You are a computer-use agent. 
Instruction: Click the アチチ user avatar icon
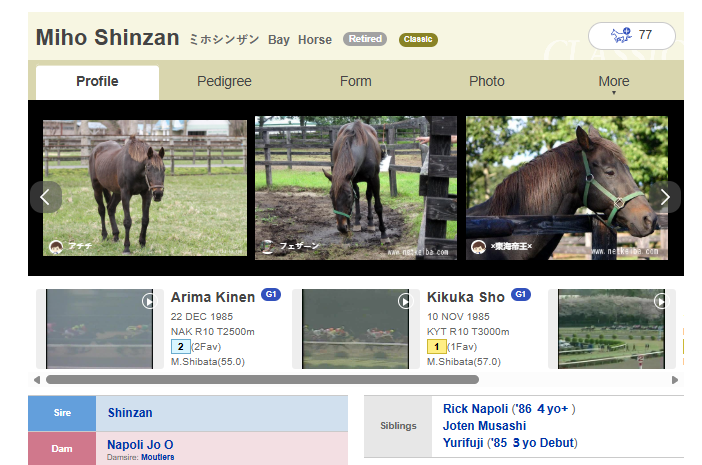56,247
